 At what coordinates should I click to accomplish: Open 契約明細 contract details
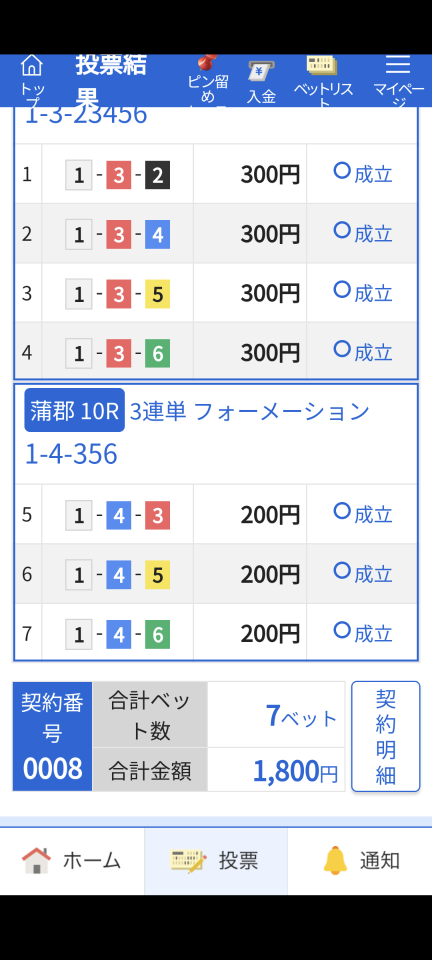385,737
